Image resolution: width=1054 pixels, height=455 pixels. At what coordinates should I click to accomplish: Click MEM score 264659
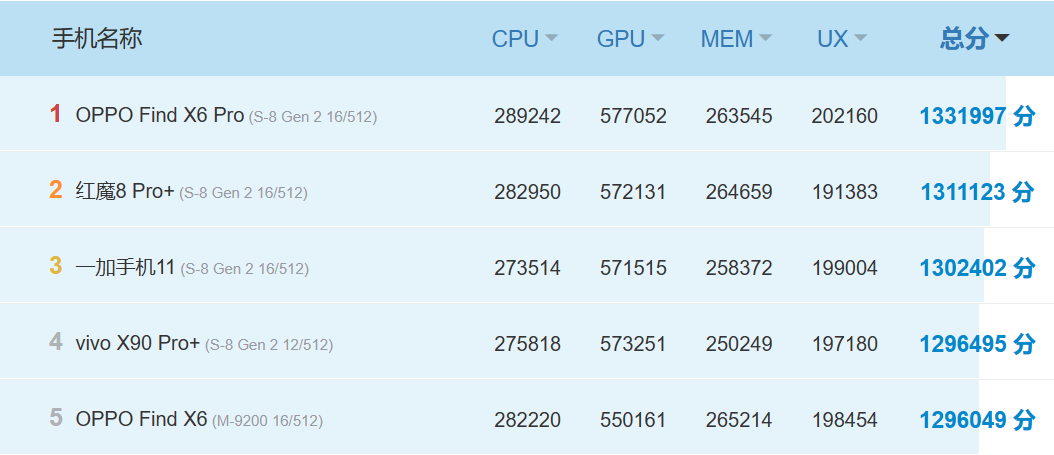[x=739, y=192]
